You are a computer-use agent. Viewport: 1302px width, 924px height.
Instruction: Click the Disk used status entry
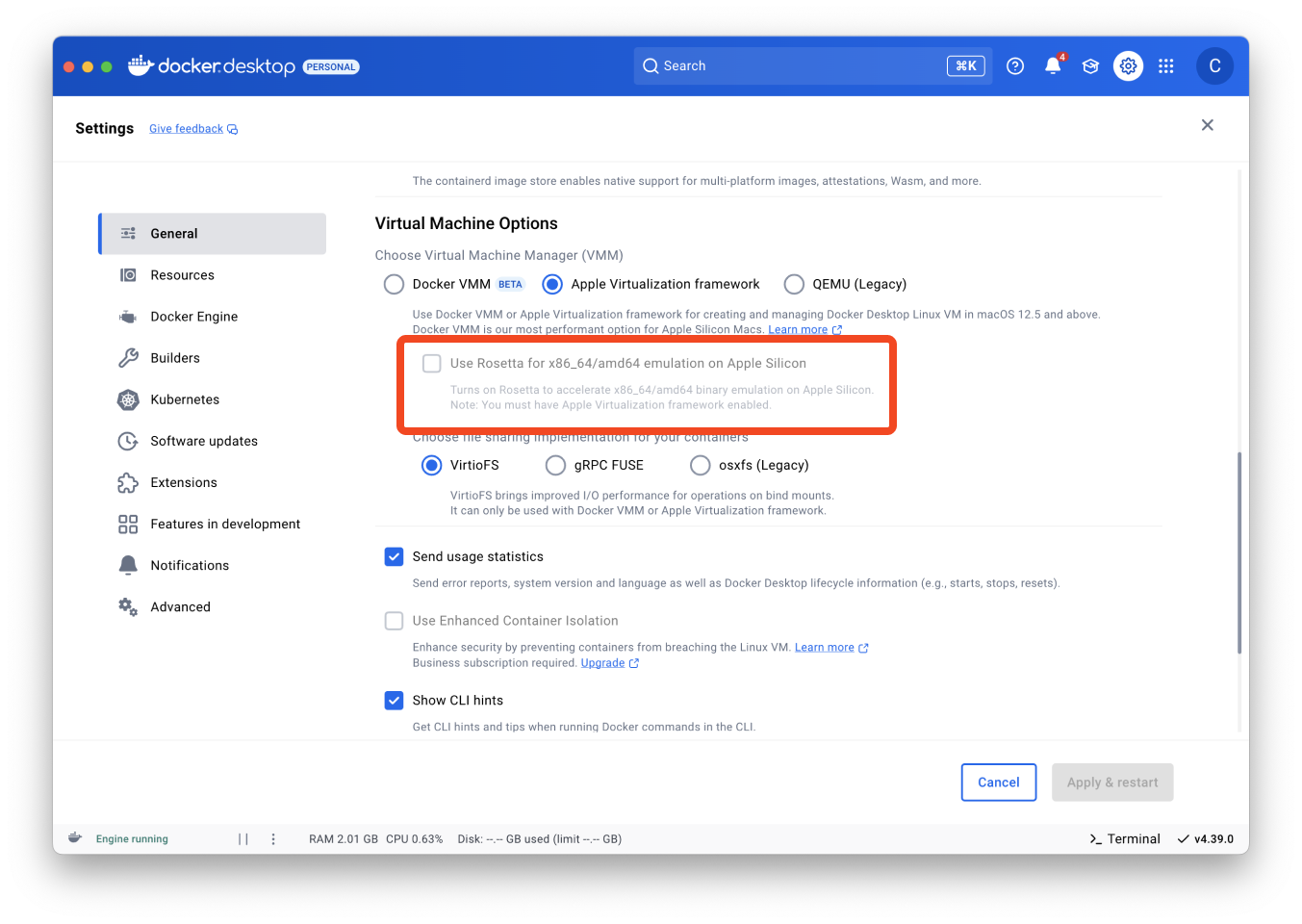point(540,839)
